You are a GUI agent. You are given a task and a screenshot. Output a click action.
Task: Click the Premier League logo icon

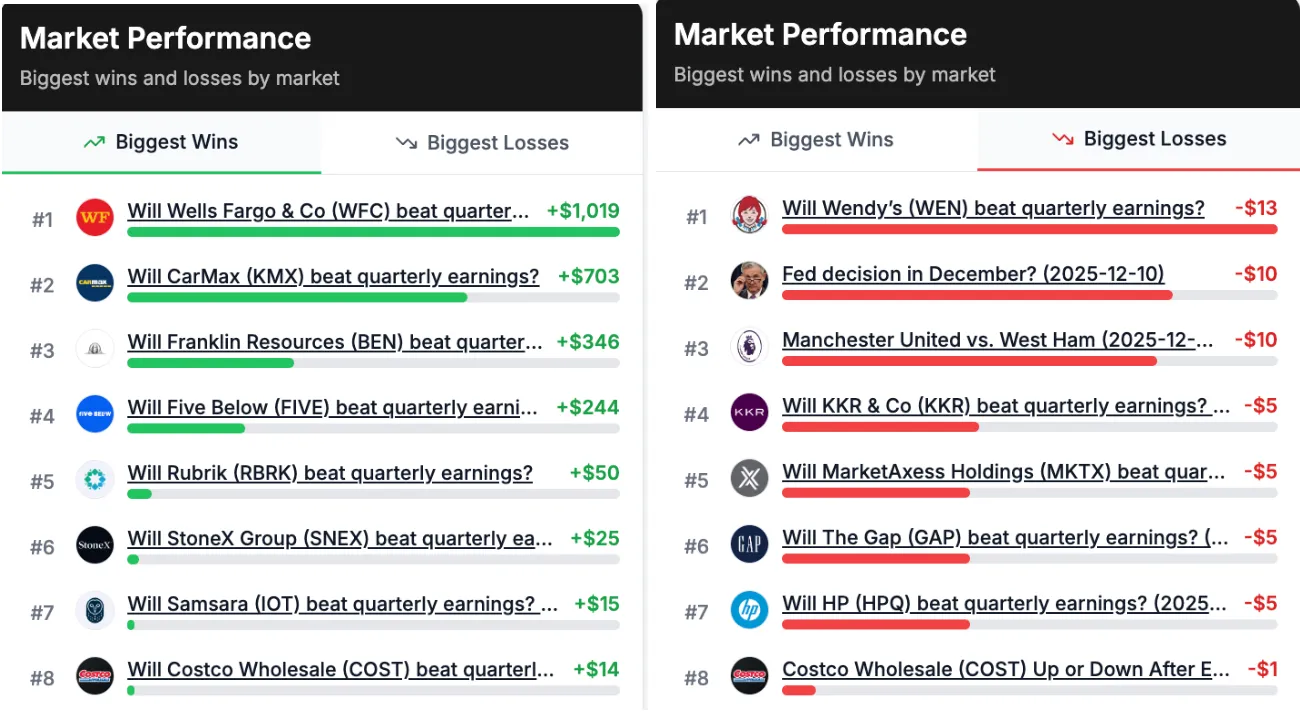pos(749,347)
